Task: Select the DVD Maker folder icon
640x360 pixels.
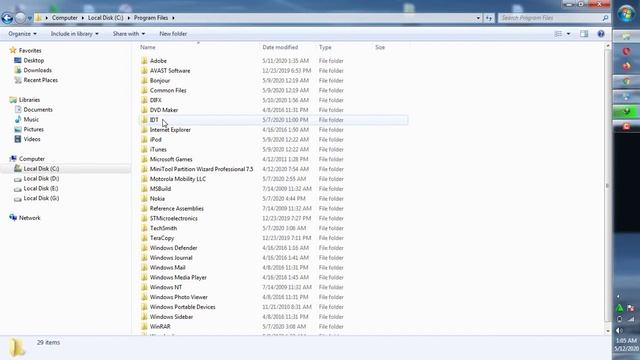Action: point(144,110)
